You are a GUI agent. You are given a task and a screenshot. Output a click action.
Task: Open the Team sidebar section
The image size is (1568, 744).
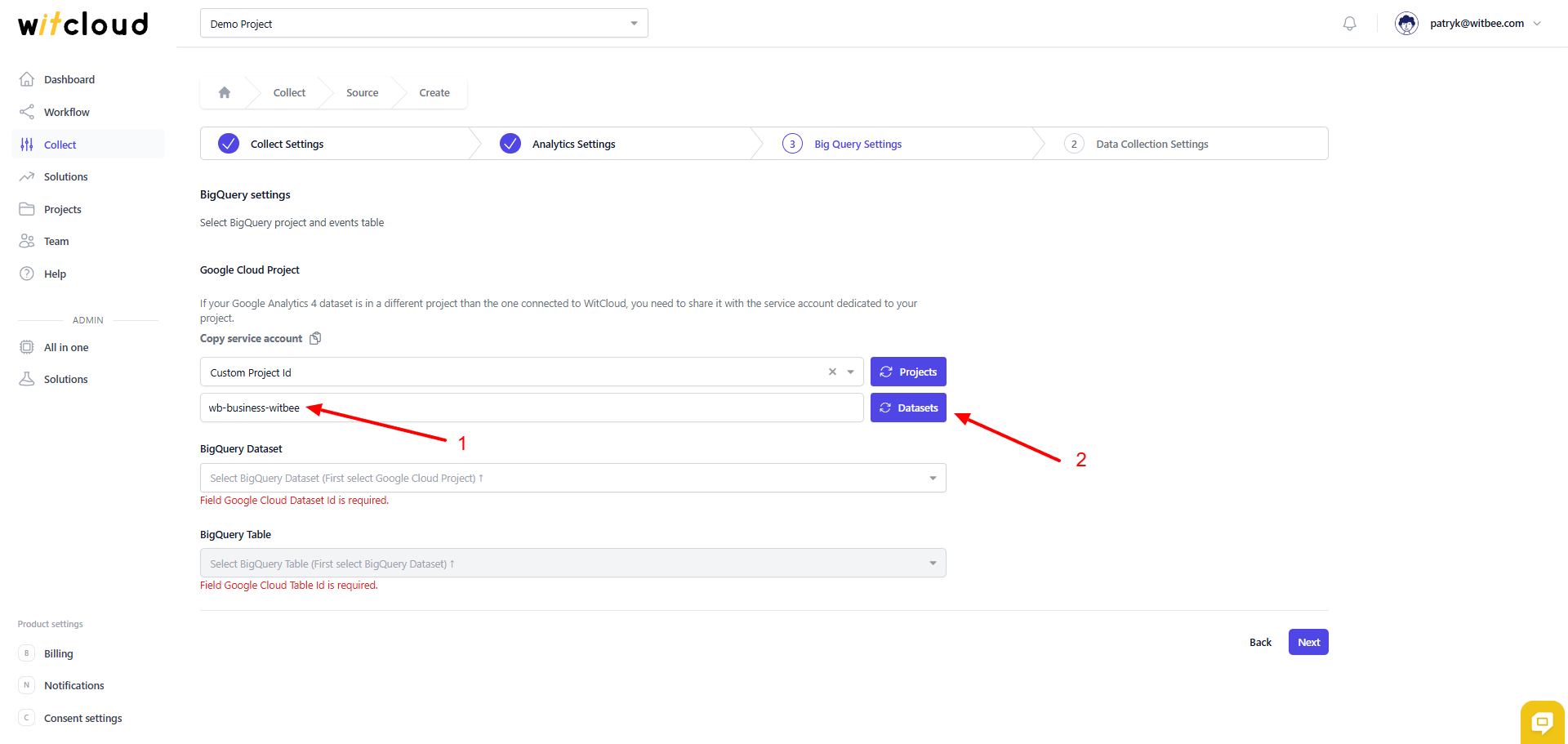[x=56, y=241]
